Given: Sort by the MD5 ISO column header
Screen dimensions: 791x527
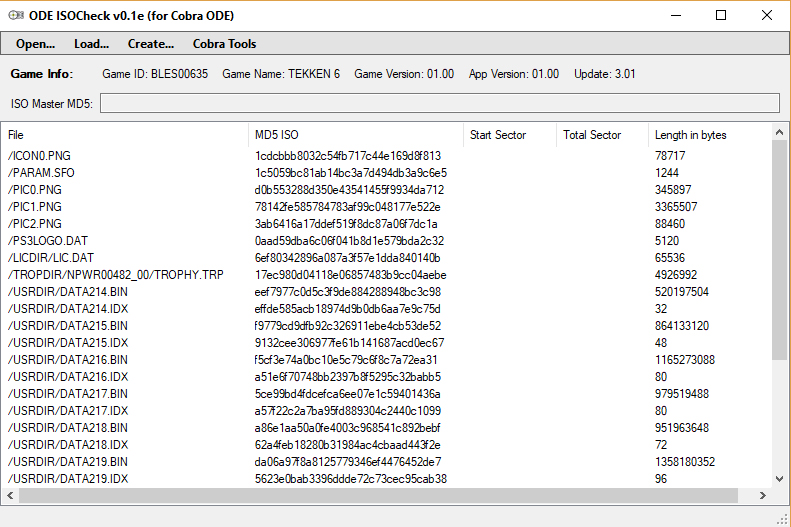Looking at the screenshot, I should pos(355,135).
